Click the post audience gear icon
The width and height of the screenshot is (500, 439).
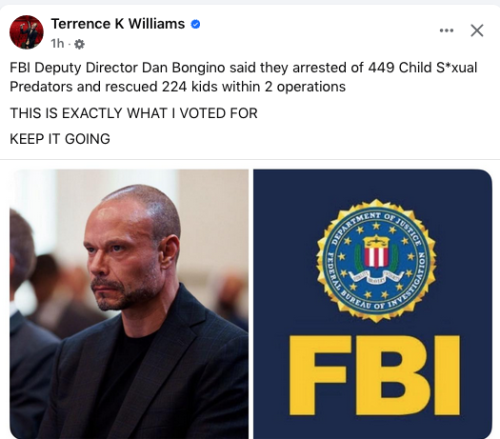click(79, 44)
